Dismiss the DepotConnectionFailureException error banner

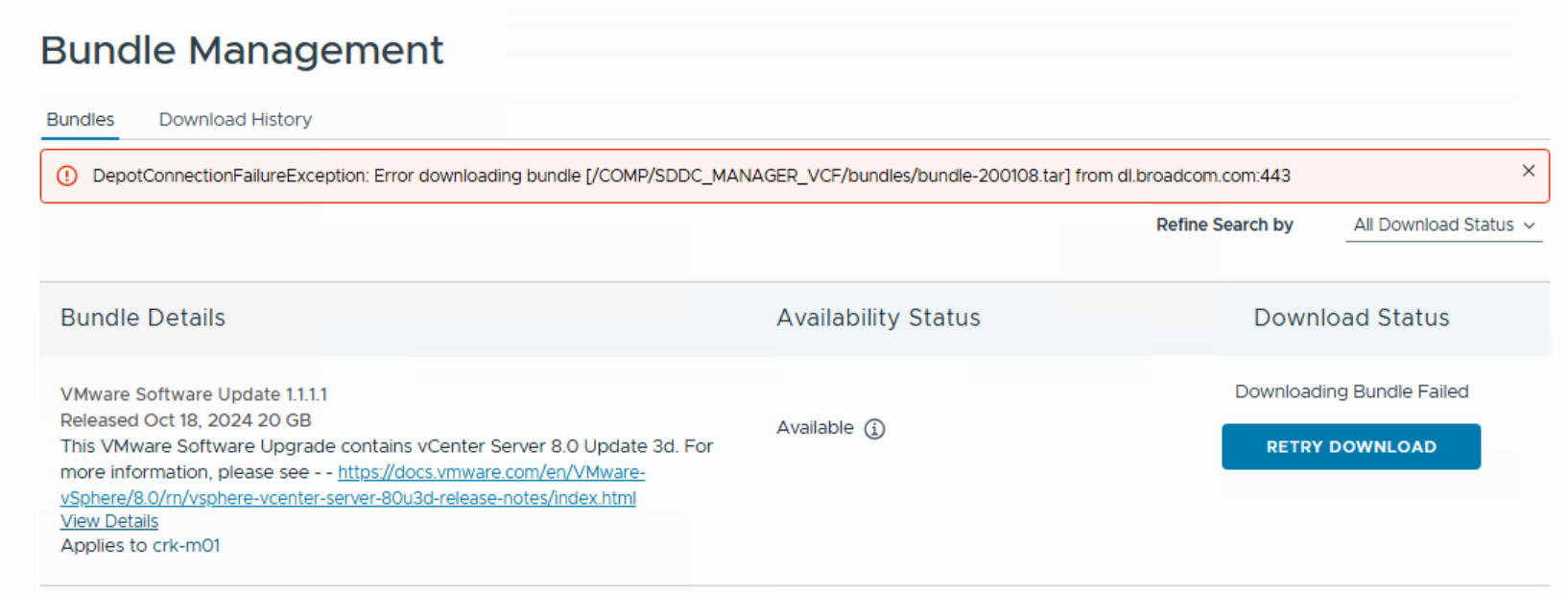pyautogui.click(x=1529, y=171)
